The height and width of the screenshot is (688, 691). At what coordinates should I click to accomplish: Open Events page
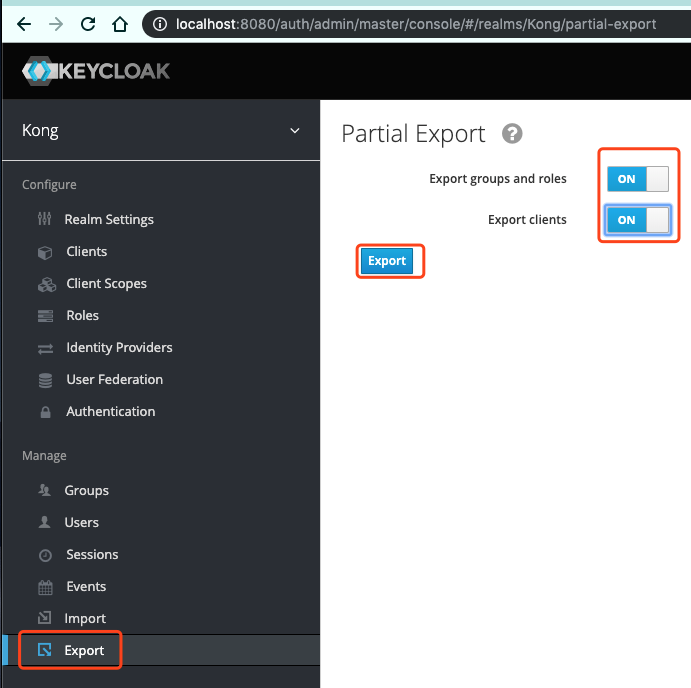coord(86,587)
